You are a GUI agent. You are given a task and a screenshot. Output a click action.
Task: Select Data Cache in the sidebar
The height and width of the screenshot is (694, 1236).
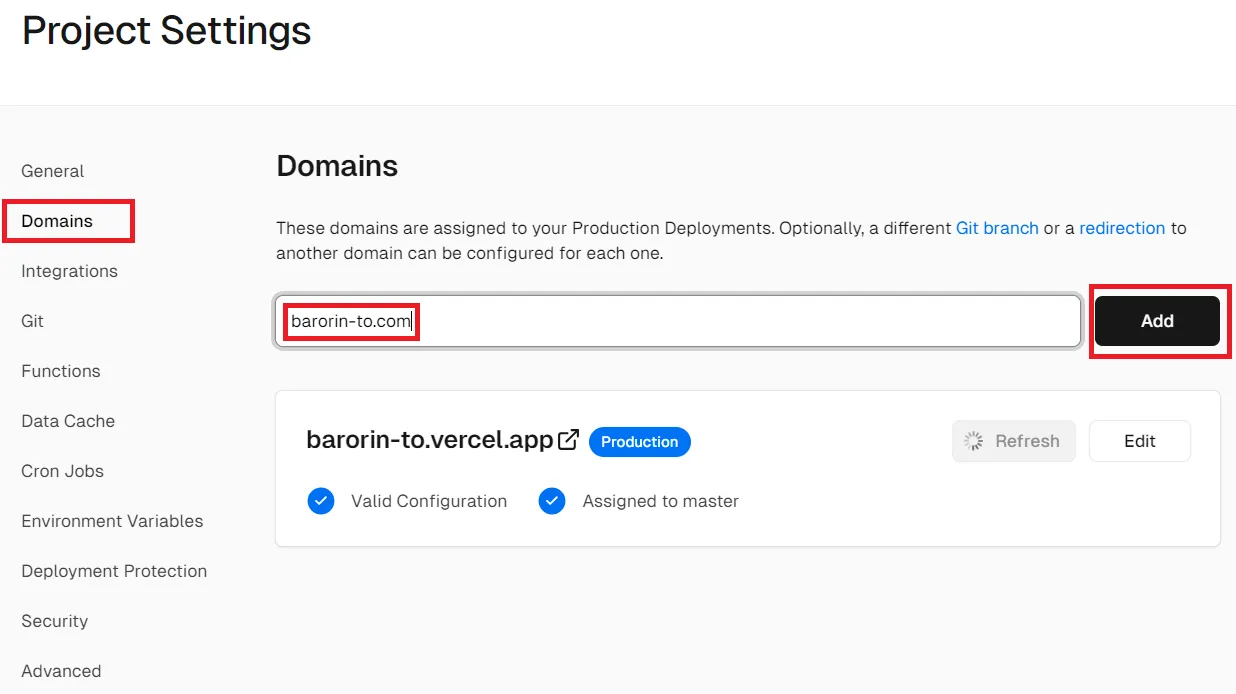click(67, 421)
